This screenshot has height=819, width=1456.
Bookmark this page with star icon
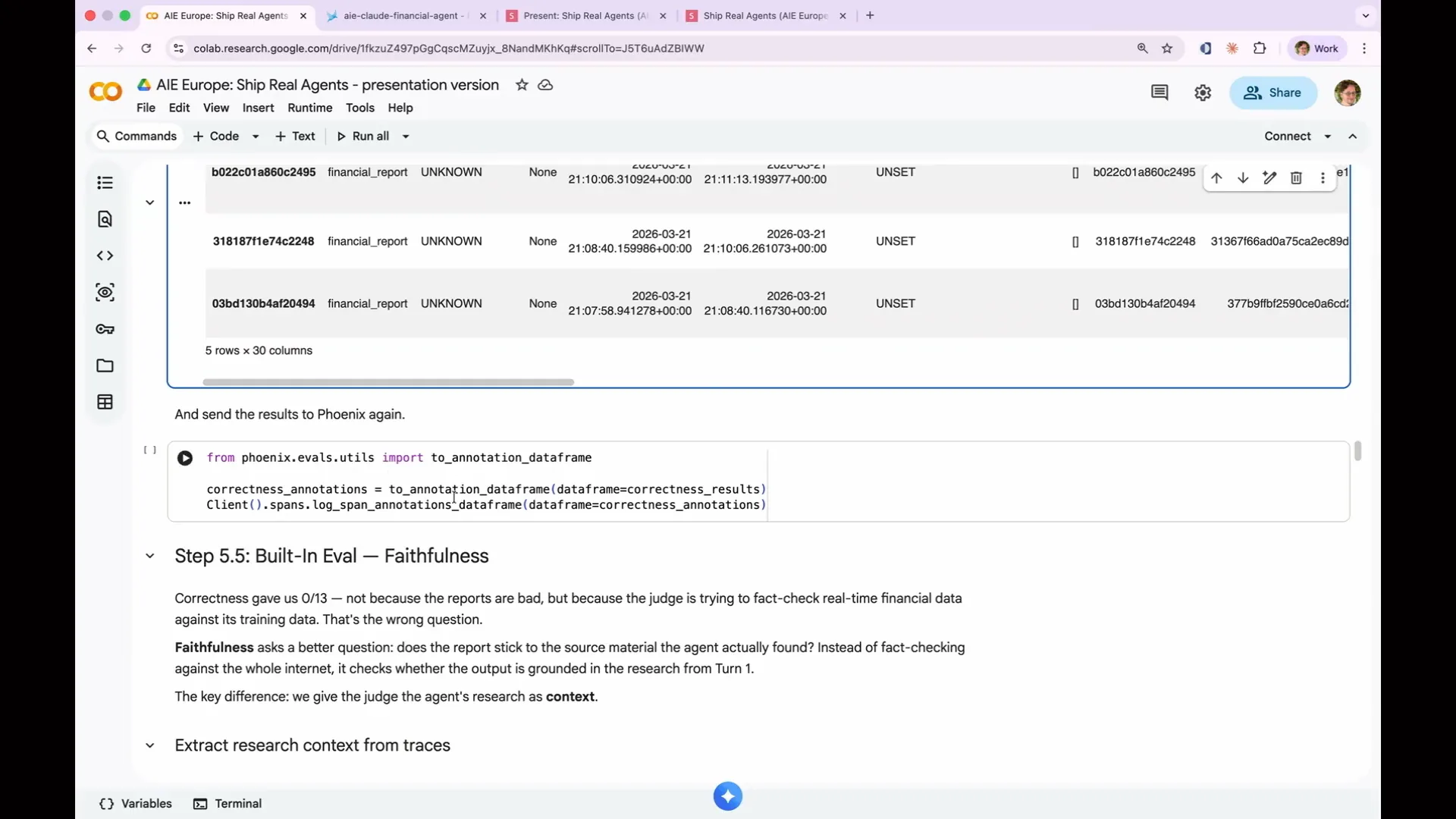1167,49
